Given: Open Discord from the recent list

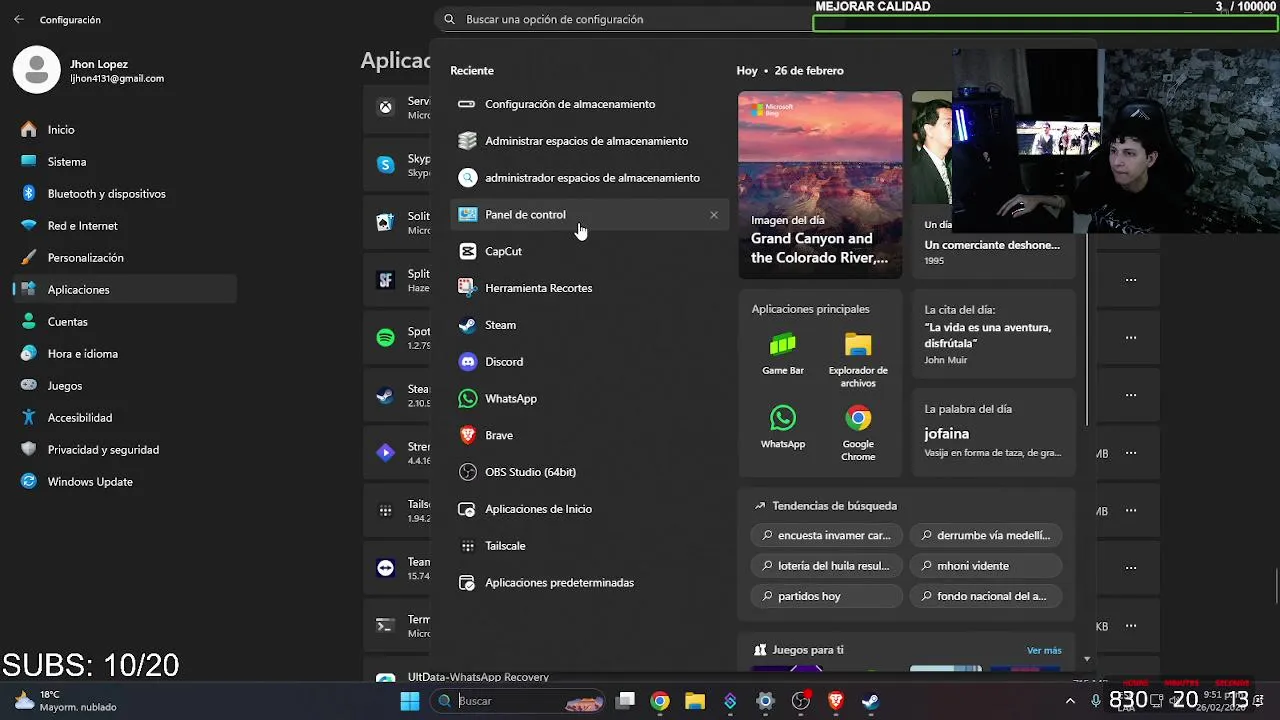Looking at the screenshot, I should click(589, 362).
